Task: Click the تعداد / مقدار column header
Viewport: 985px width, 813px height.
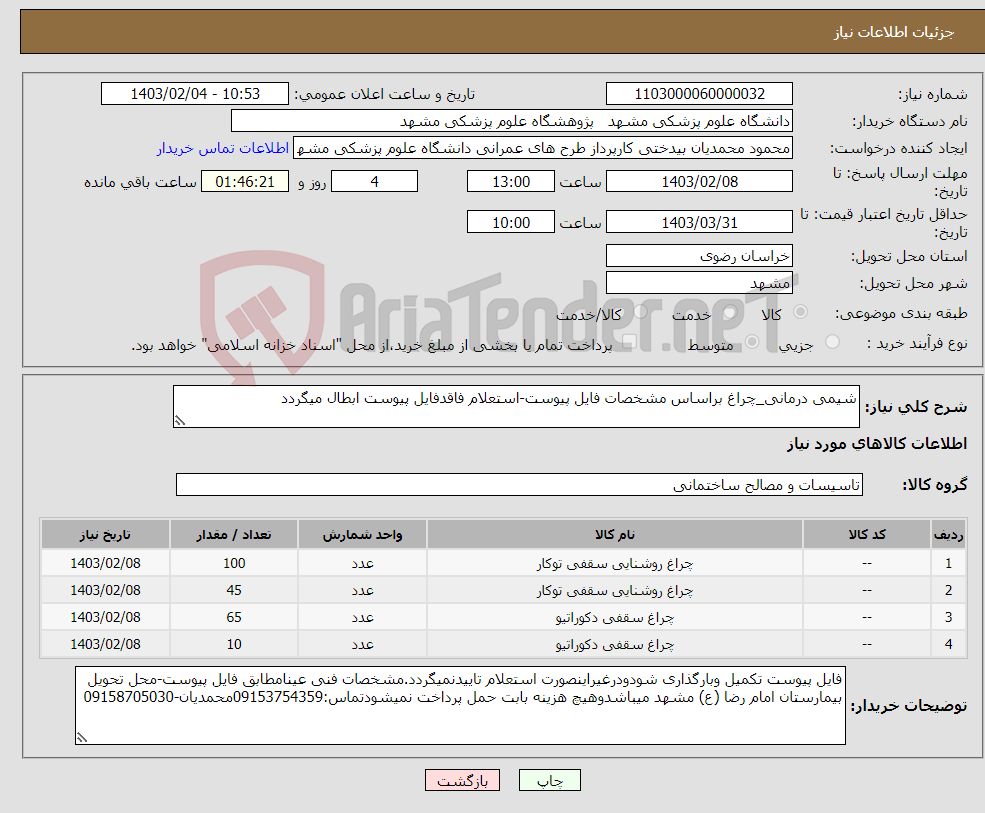Action: coord(234,534)
